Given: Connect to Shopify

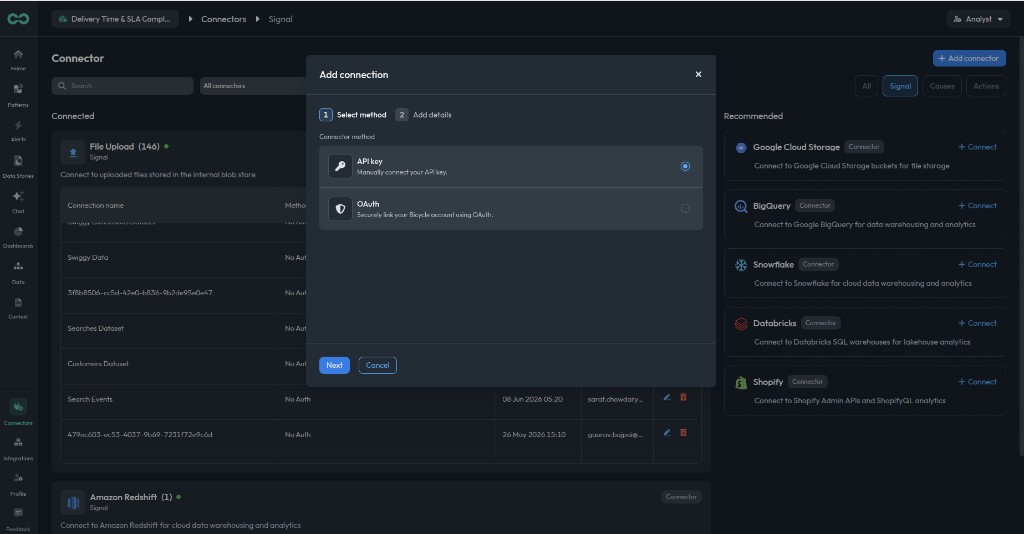Looking at the screenshot, I should (977, 382).
